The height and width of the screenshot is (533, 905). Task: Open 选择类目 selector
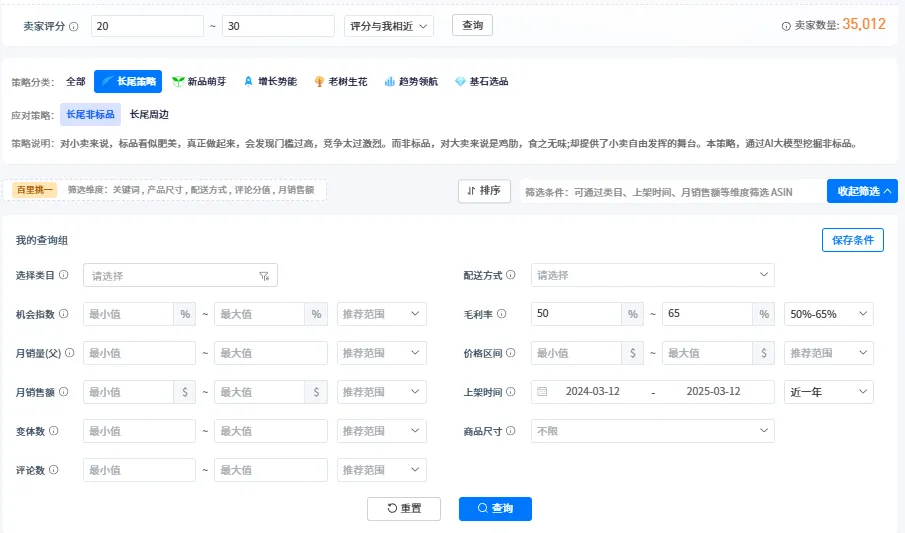[180, 275]
